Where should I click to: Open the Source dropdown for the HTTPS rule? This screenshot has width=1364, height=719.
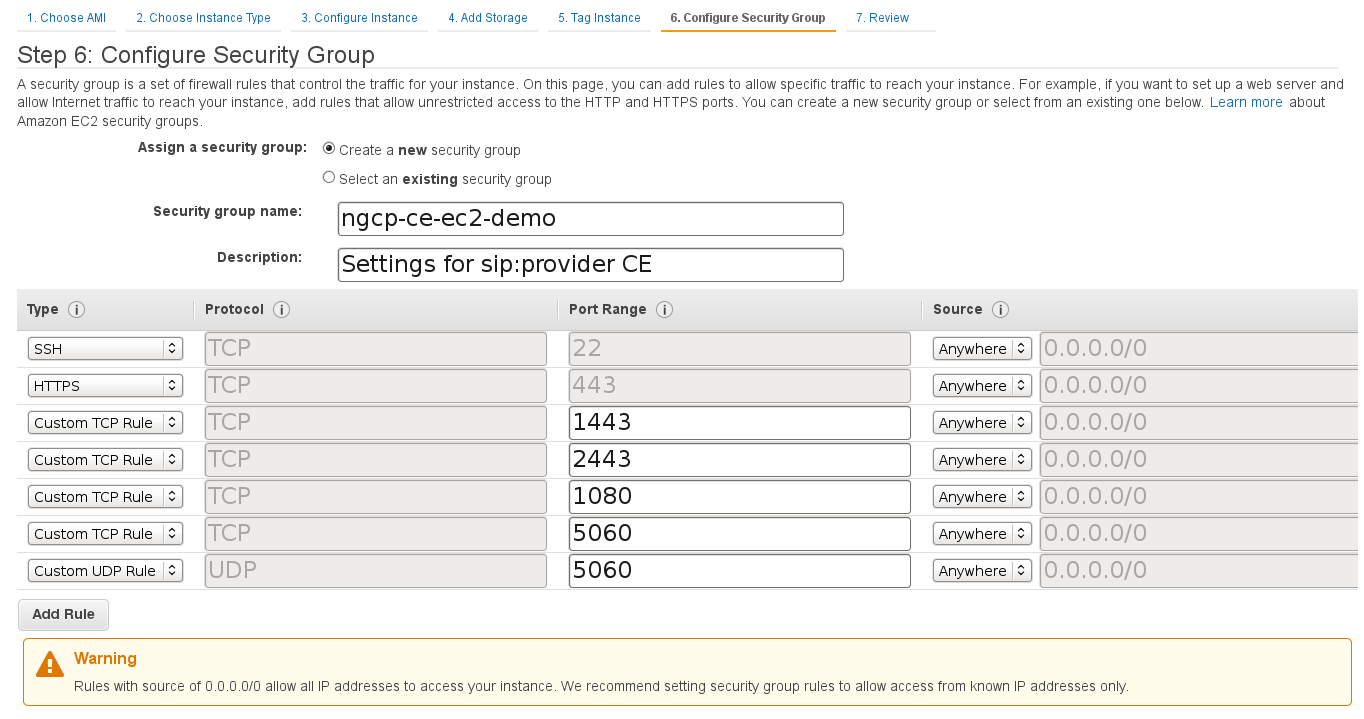(x=982, y=386)
